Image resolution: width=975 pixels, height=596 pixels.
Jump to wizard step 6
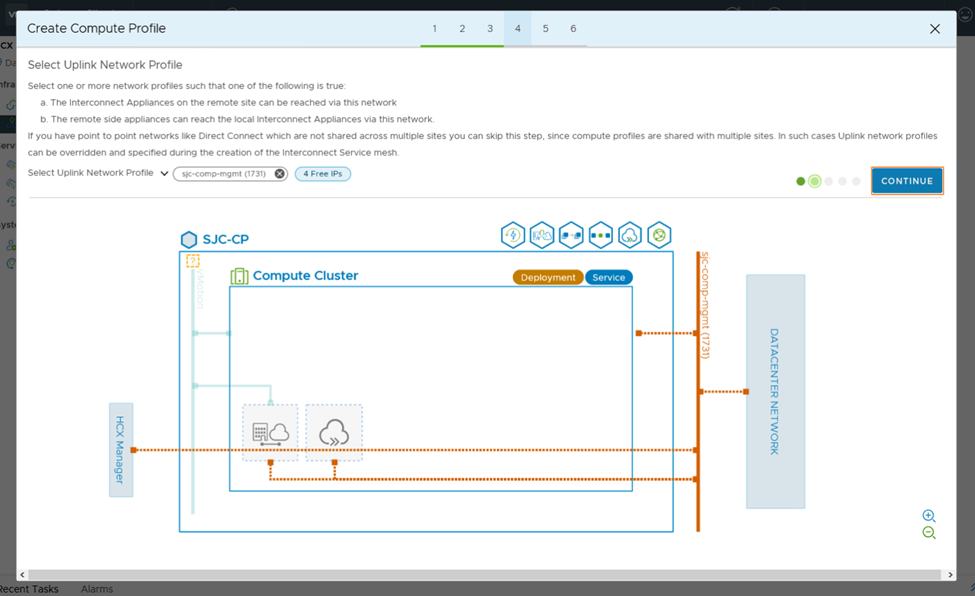click(573, 29)
